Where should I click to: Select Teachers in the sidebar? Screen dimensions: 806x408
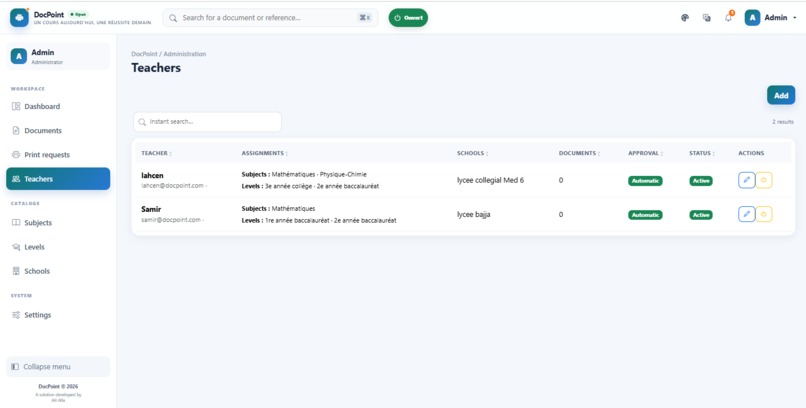[58, 179]
